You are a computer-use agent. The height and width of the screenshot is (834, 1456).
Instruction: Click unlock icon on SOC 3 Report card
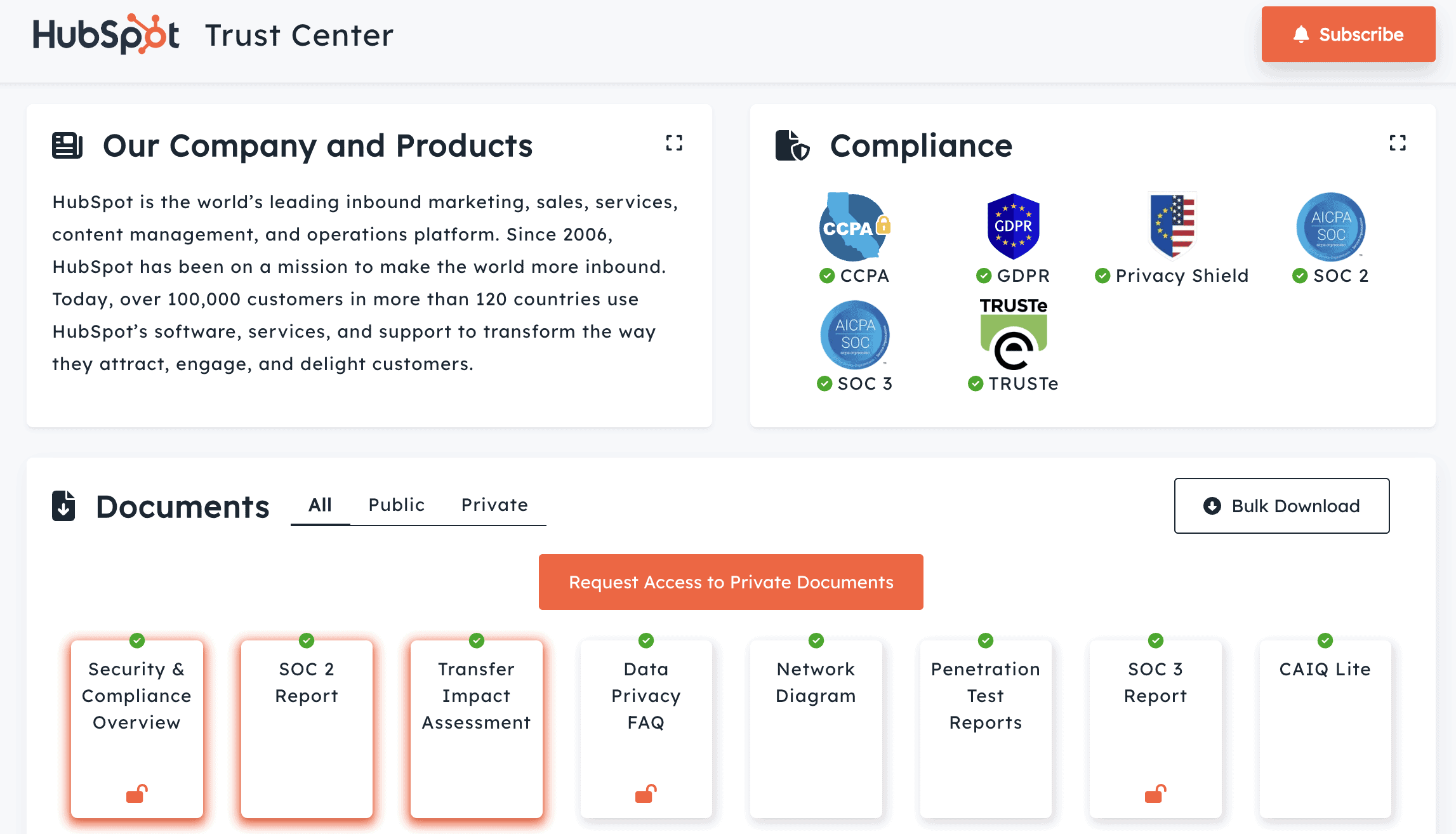point(1155,793)
